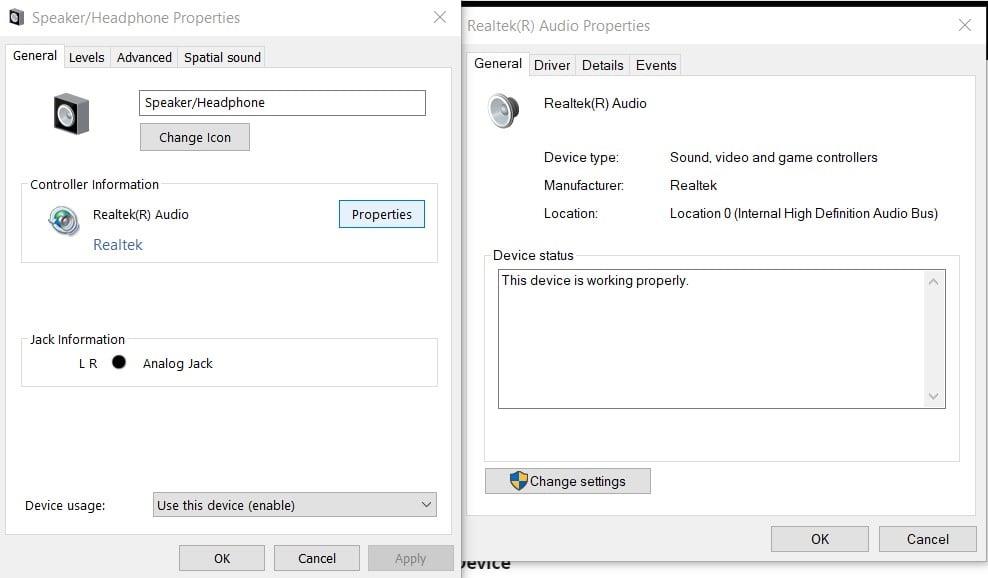Open the Details tab

pos(602,65)
